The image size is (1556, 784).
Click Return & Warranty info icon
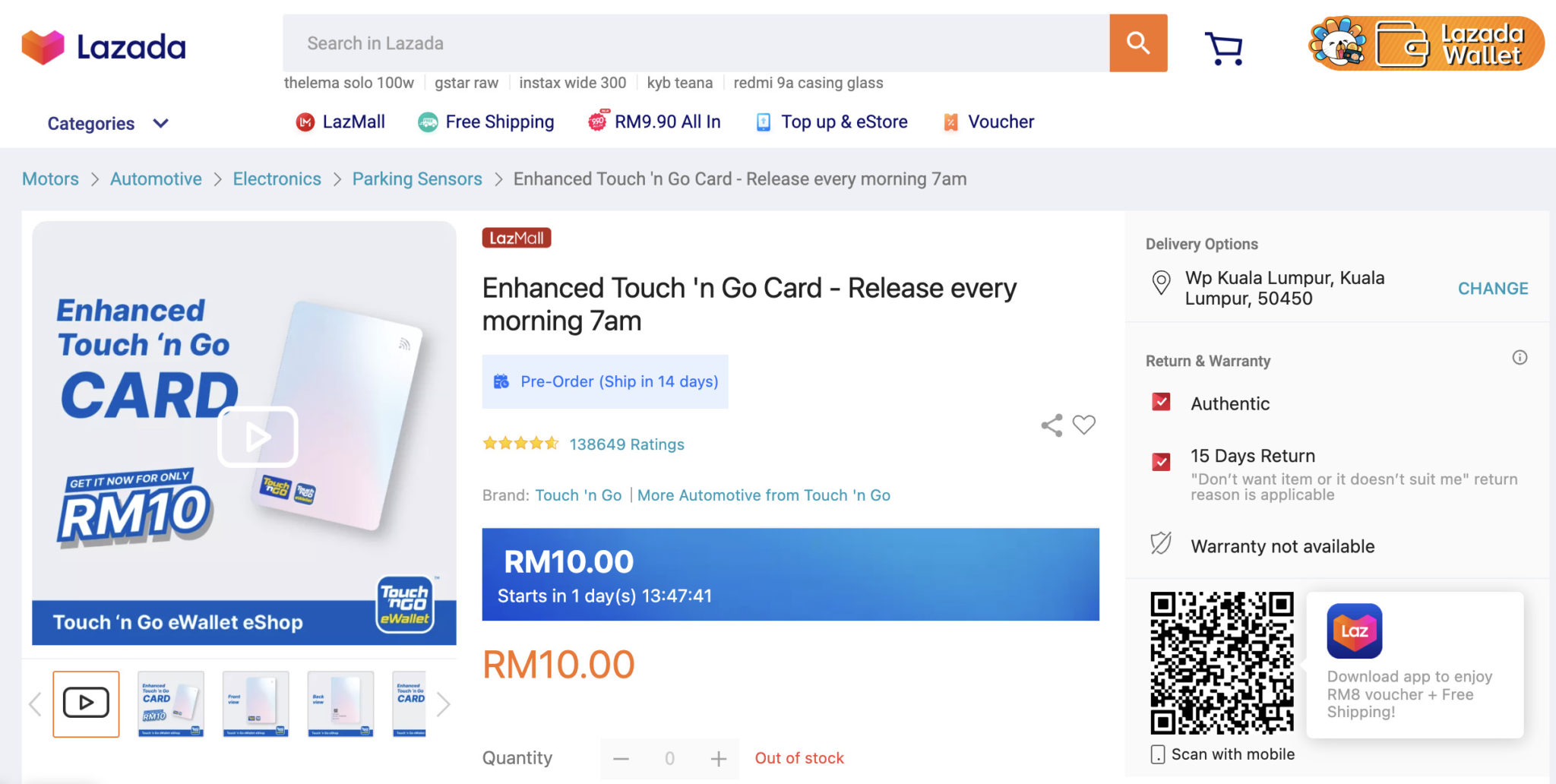(x=1520, y=358)
